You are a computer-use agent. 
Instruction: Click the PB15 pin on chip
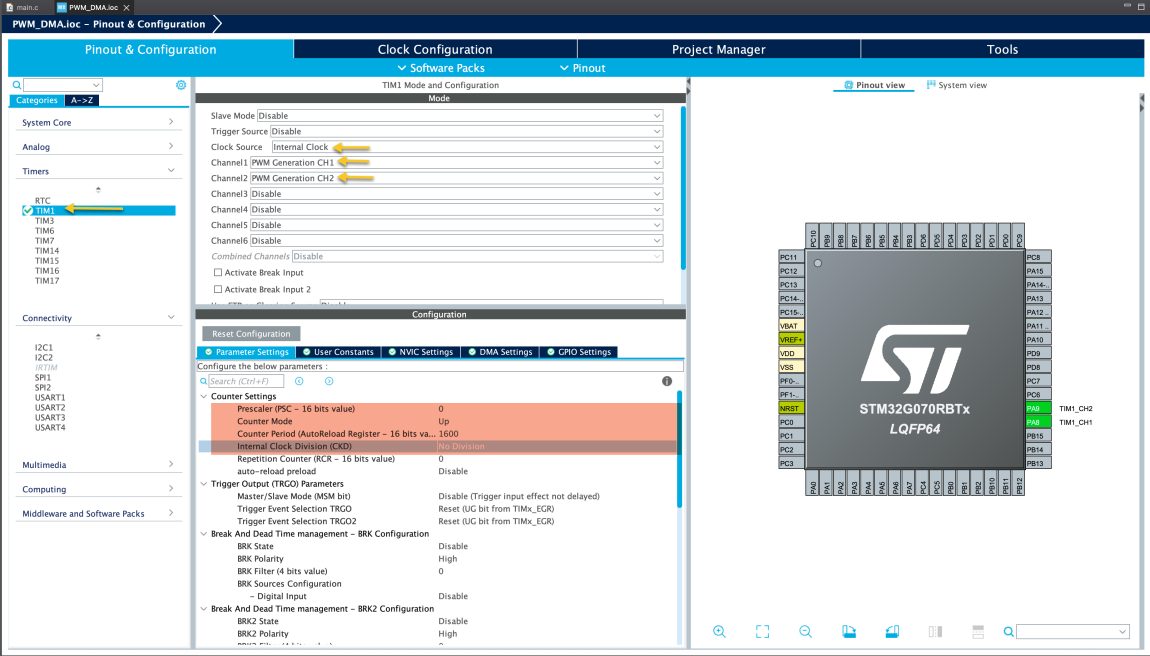click(1037, 436)
